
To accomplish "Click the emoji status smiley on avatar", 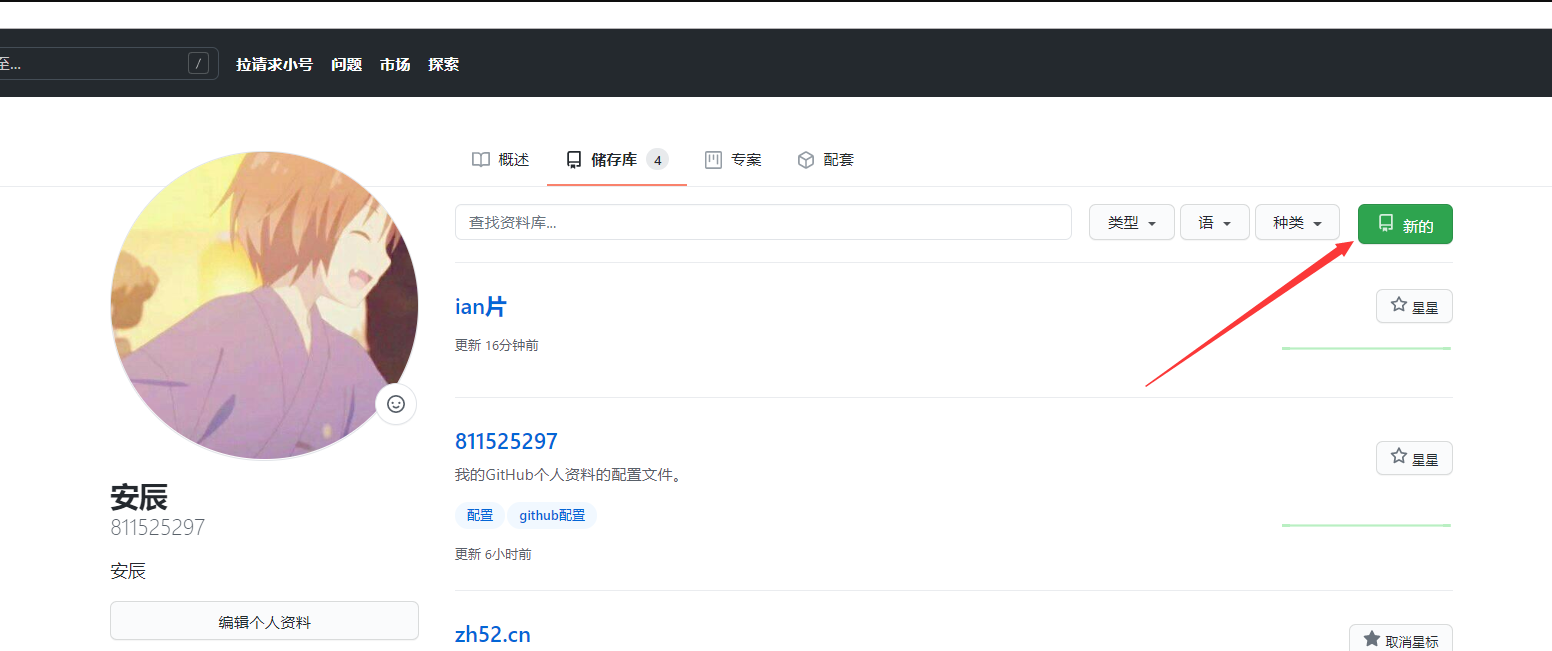I will [396, 404].
